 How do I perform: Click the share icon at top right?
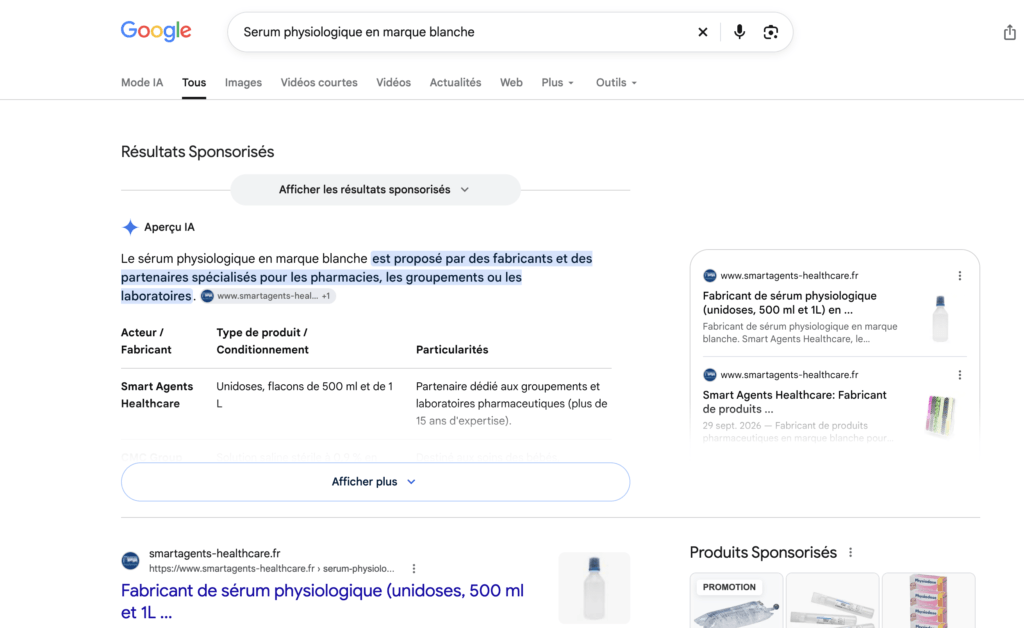(1010, 32)
